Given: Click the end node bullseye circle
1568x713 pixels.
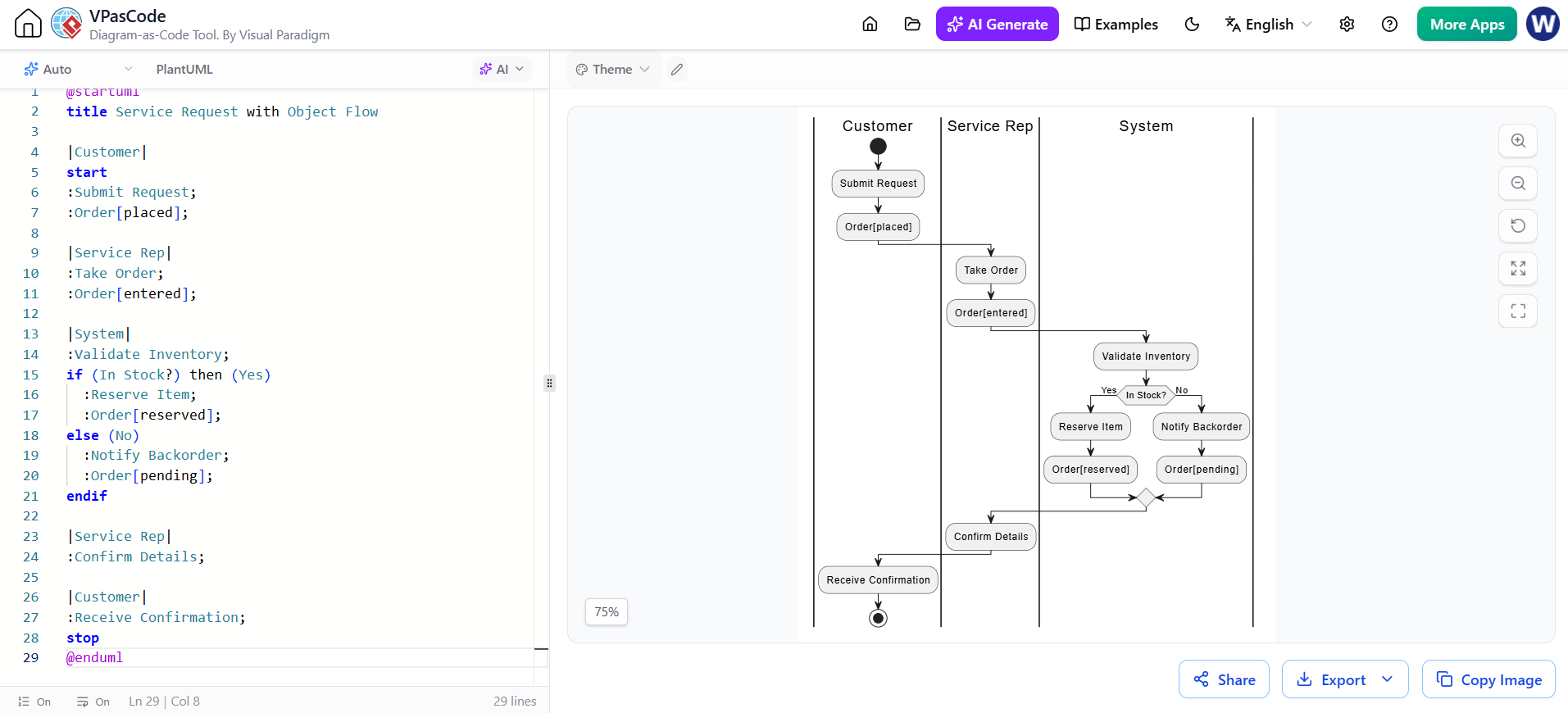Looking at the screenshot, I should [878, 618].
